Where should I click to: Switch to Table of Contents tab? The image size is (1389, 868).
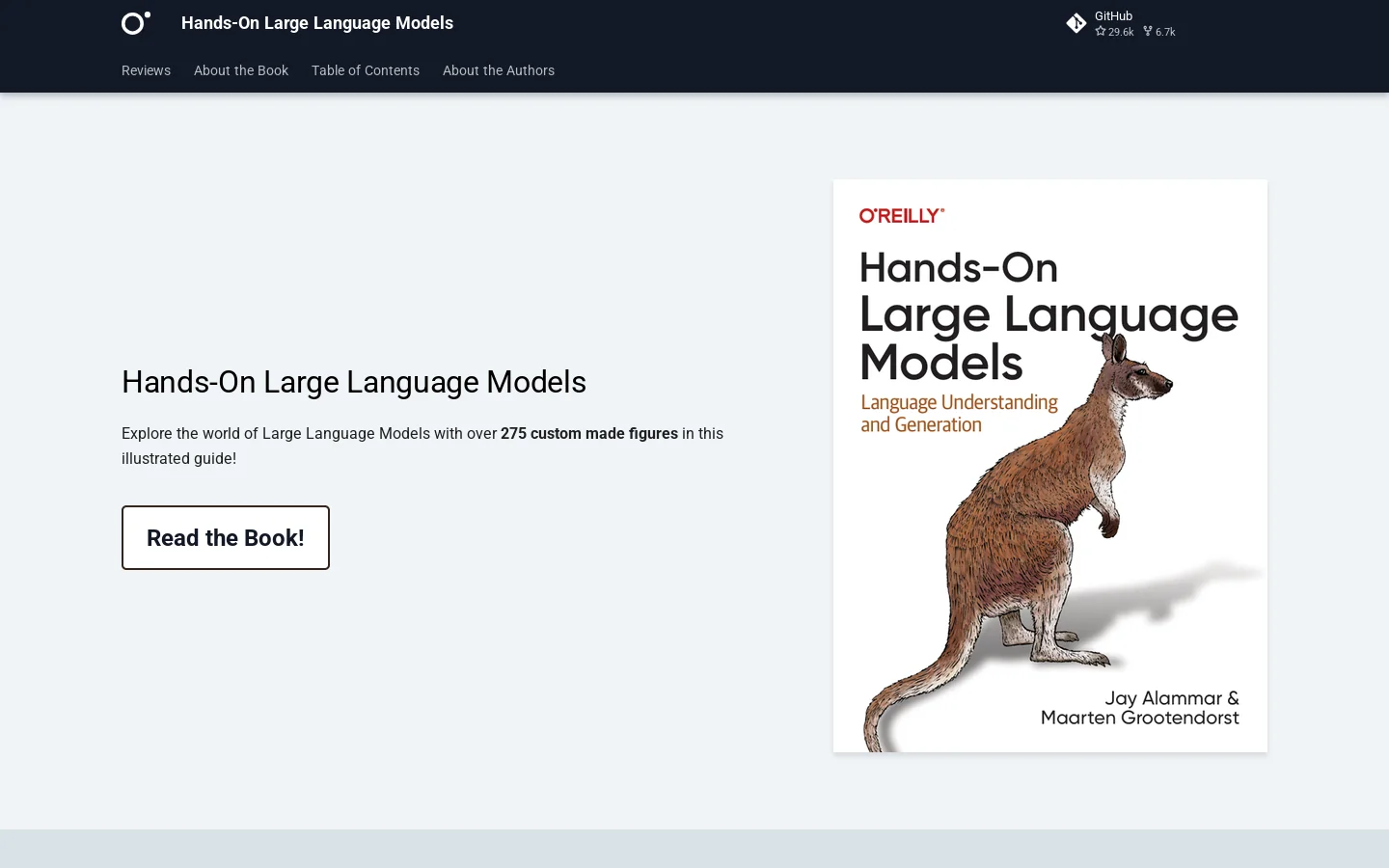(366, 70)
